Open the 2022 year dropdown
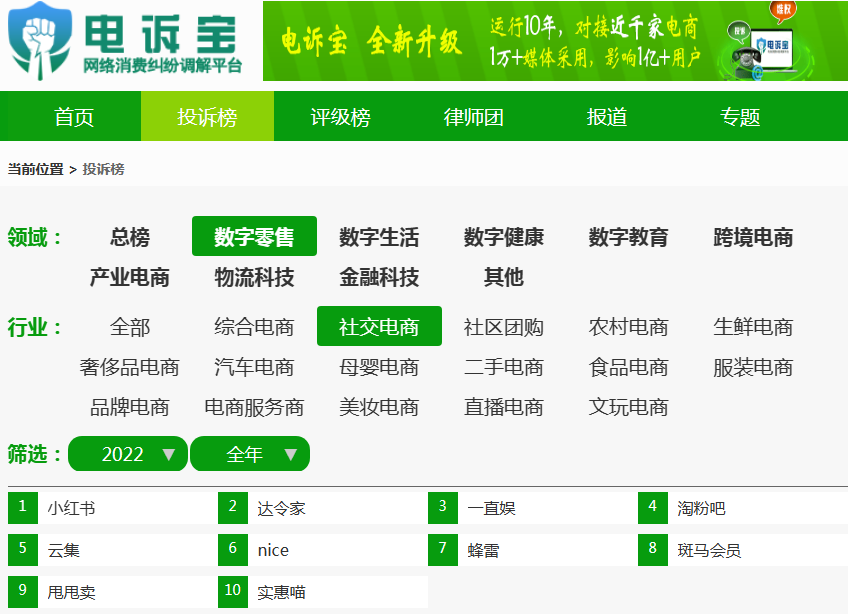Screen dimensions: 848x614 click(128, 454)
